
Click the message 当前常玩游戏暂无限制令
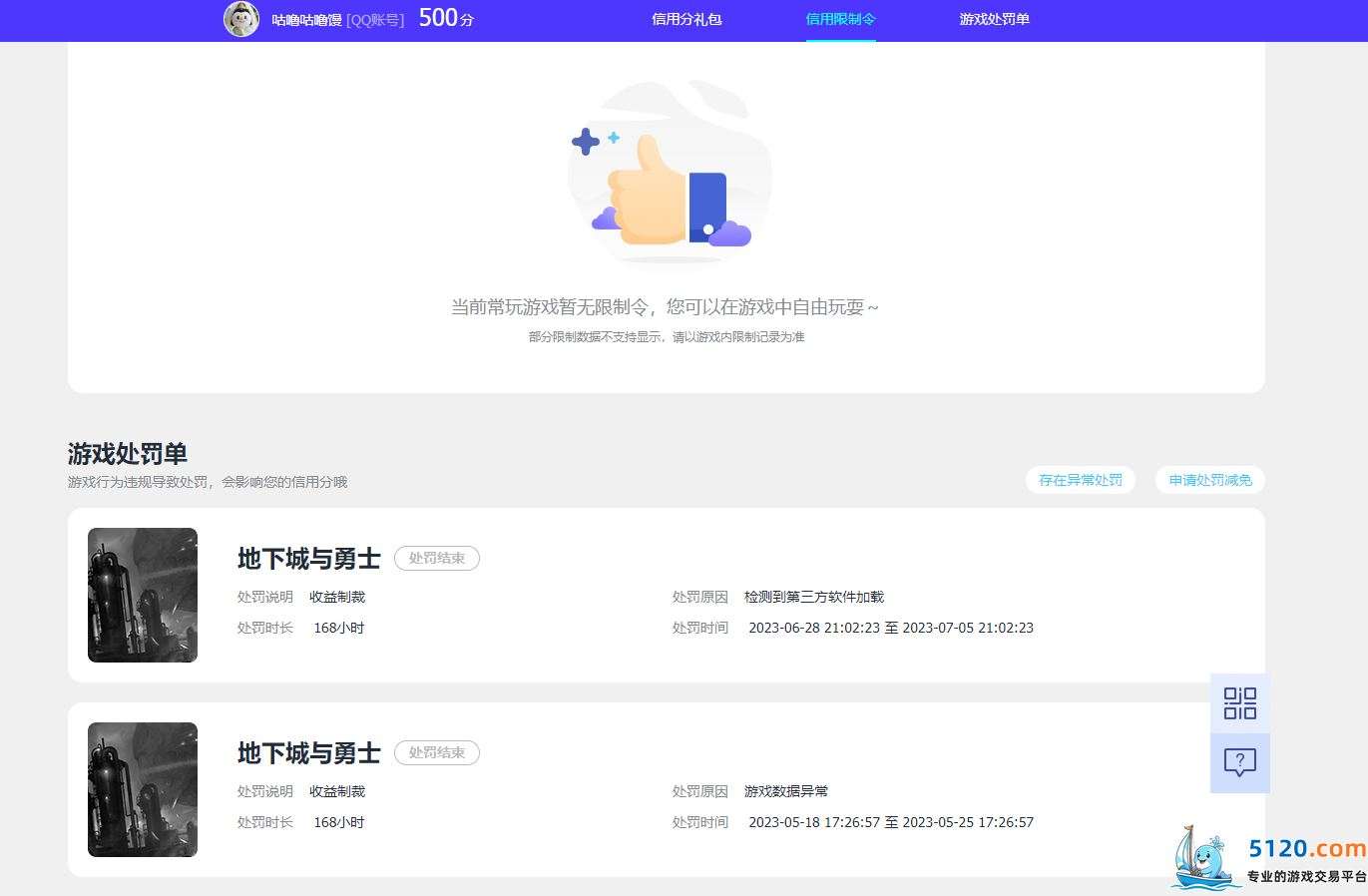click(x=665, y=307)
